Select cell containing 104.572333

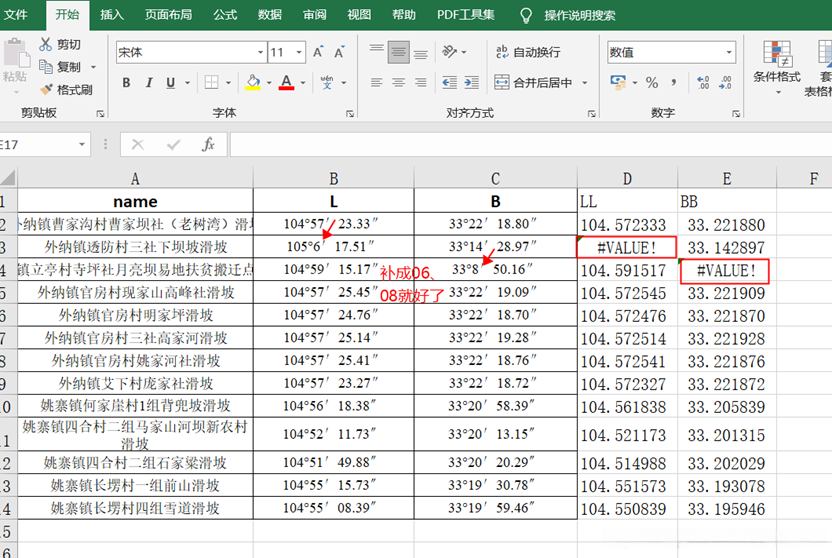[x=627, y=224]
